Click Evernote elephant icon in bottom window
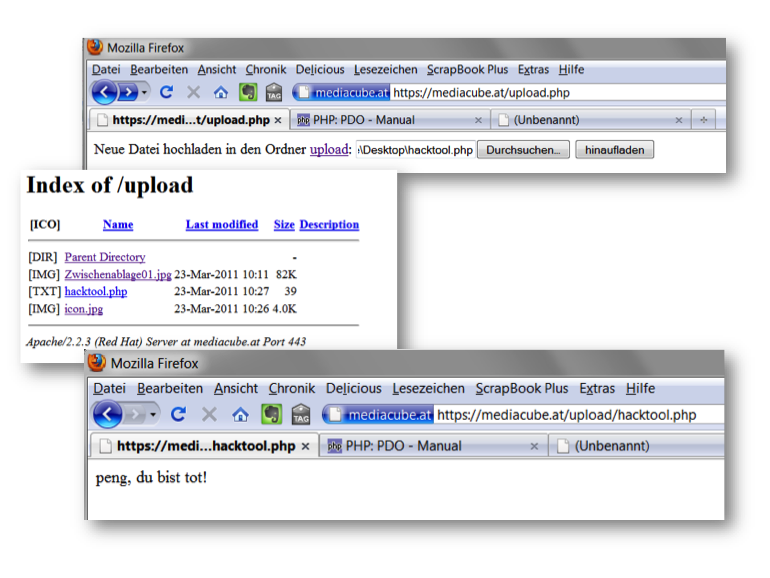 271,414
